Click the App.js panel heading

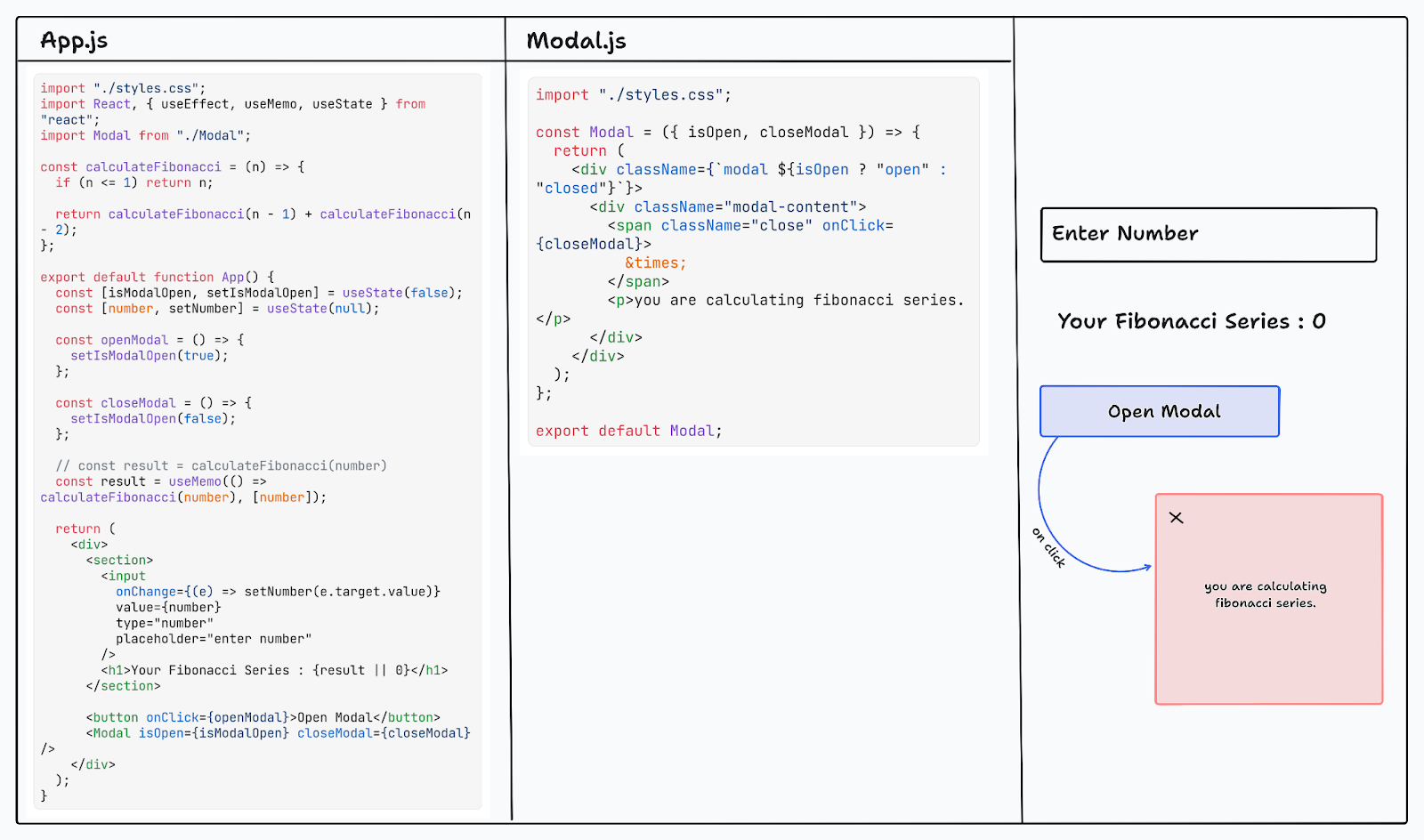(74, 40)
